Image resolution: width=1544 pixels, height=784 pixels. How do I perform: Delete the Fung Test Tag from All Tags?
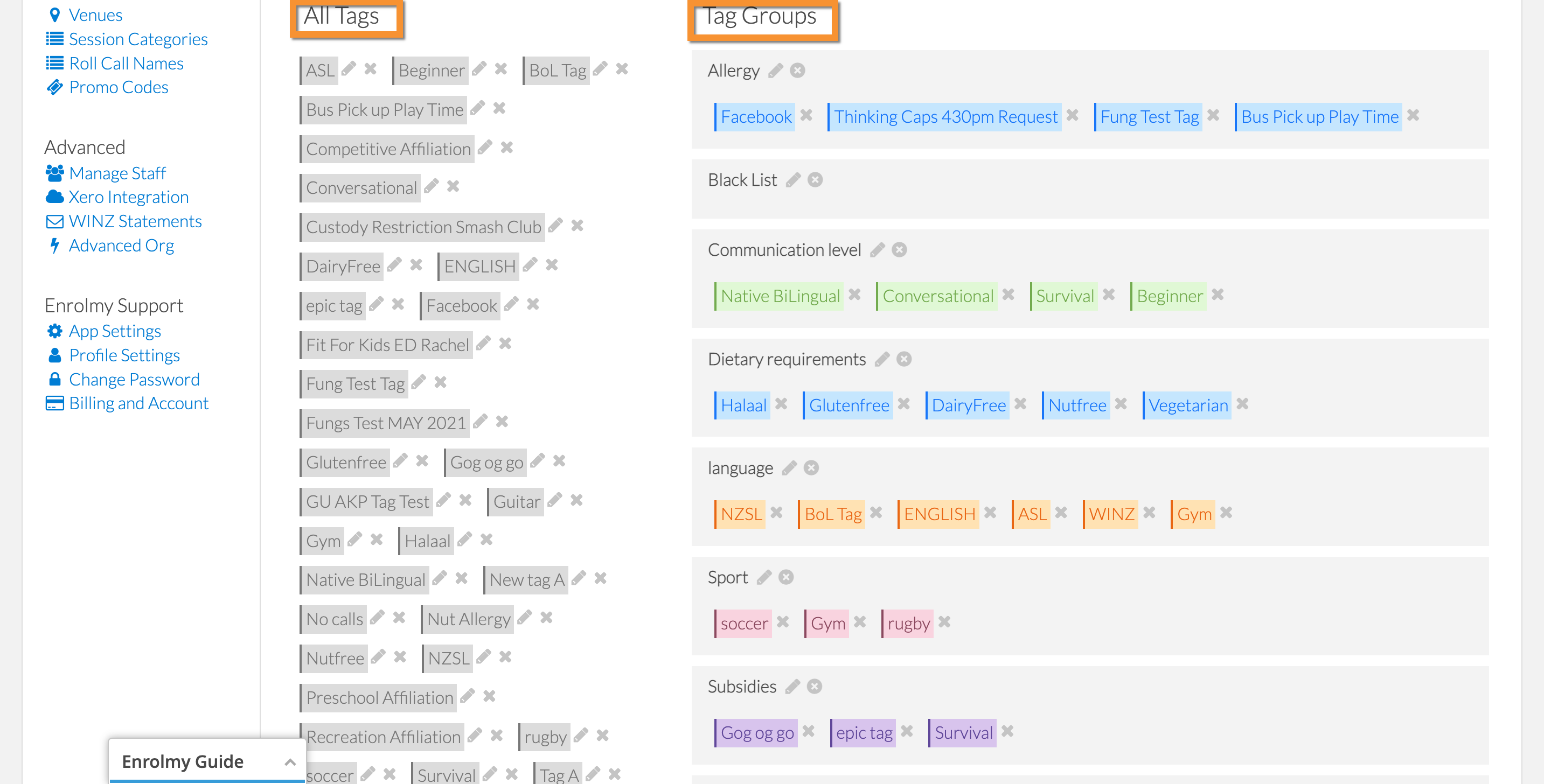(x=441, y=382)
